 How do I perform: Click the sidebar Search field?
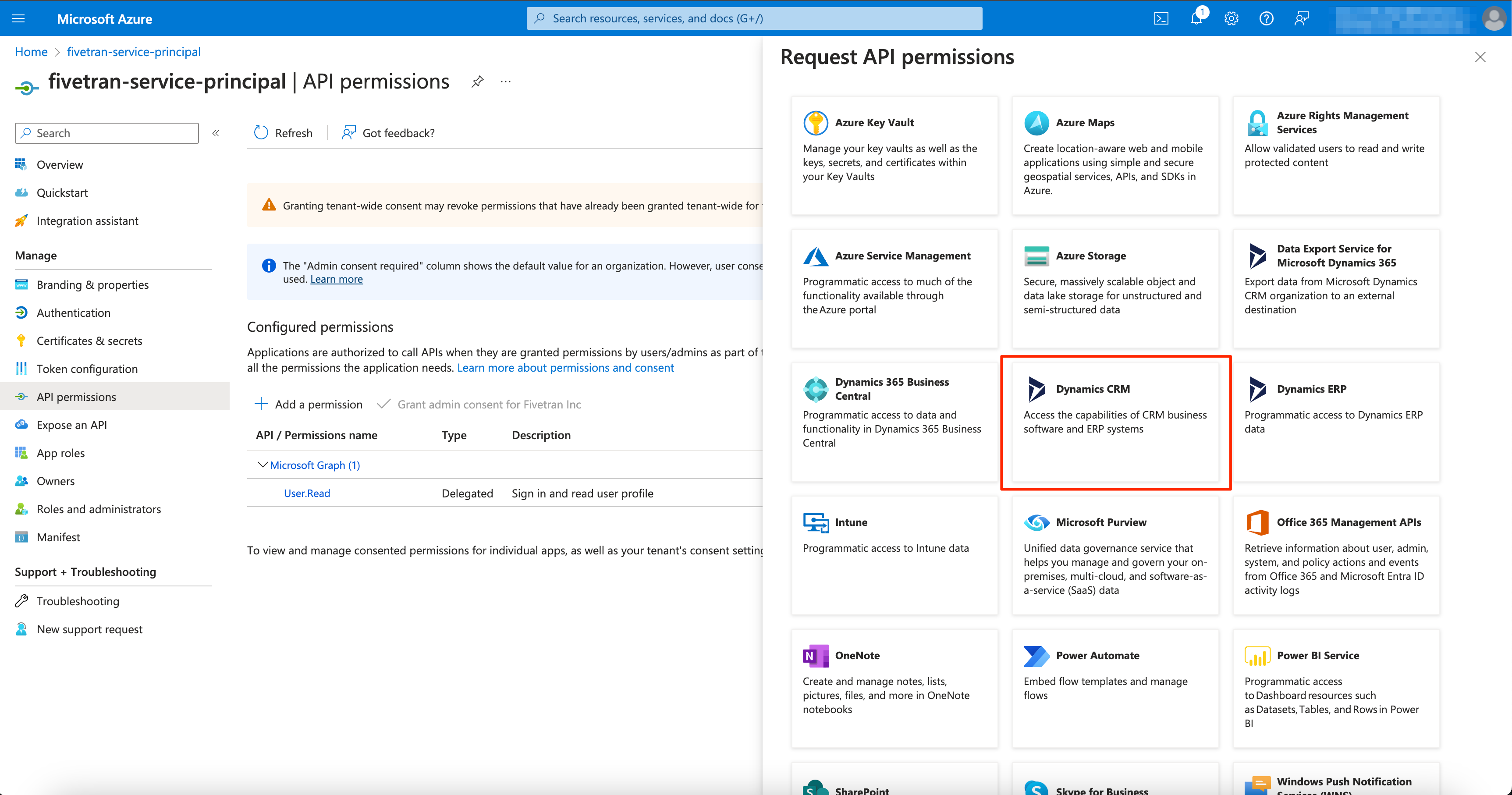[x=107, y=133]
